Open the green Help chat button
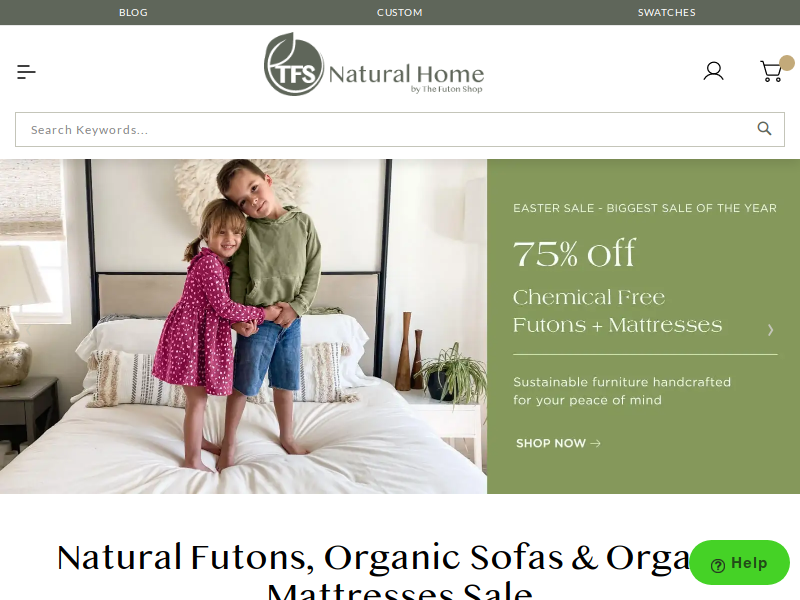 coord(739,563)
